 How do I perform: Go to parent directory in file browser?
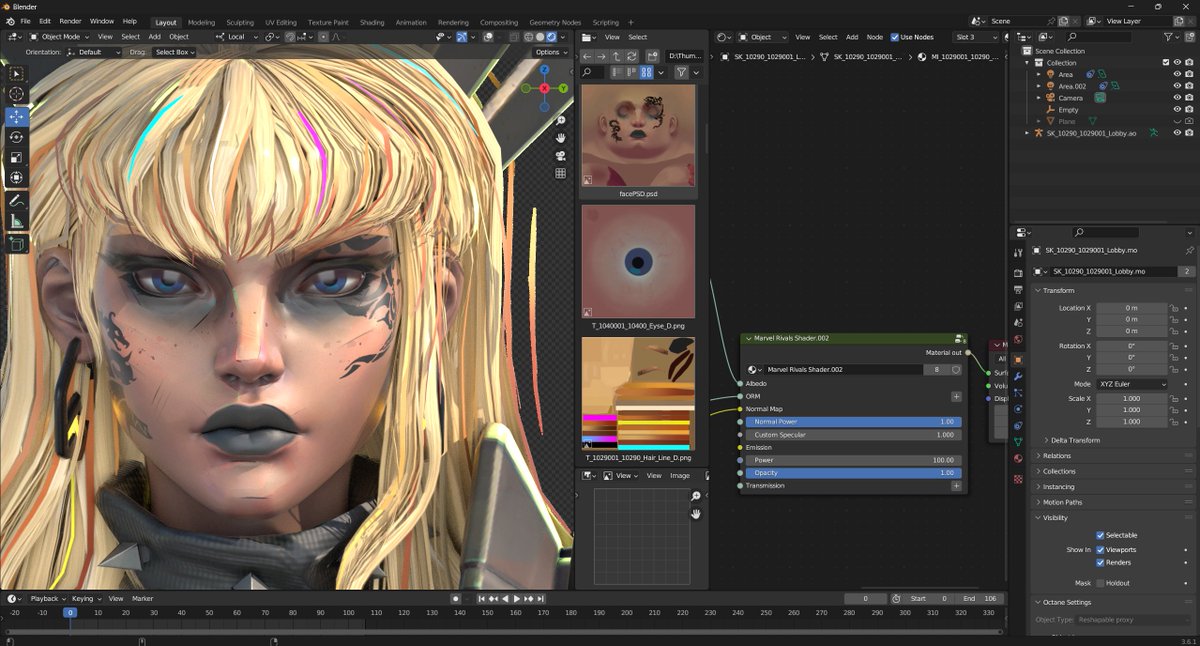tap(617, 56)
